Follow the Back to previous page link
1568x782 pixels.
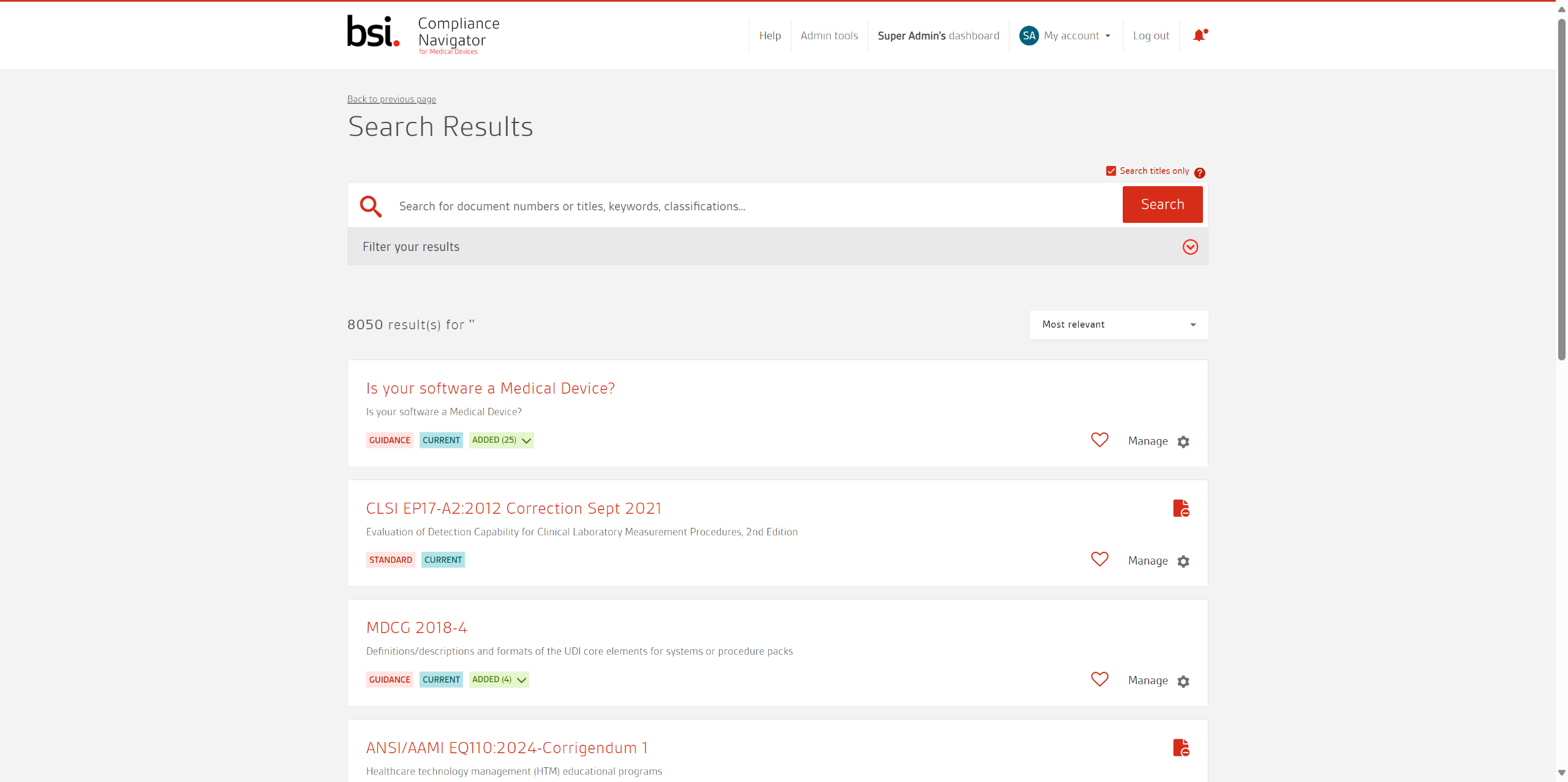coord(391,99)
